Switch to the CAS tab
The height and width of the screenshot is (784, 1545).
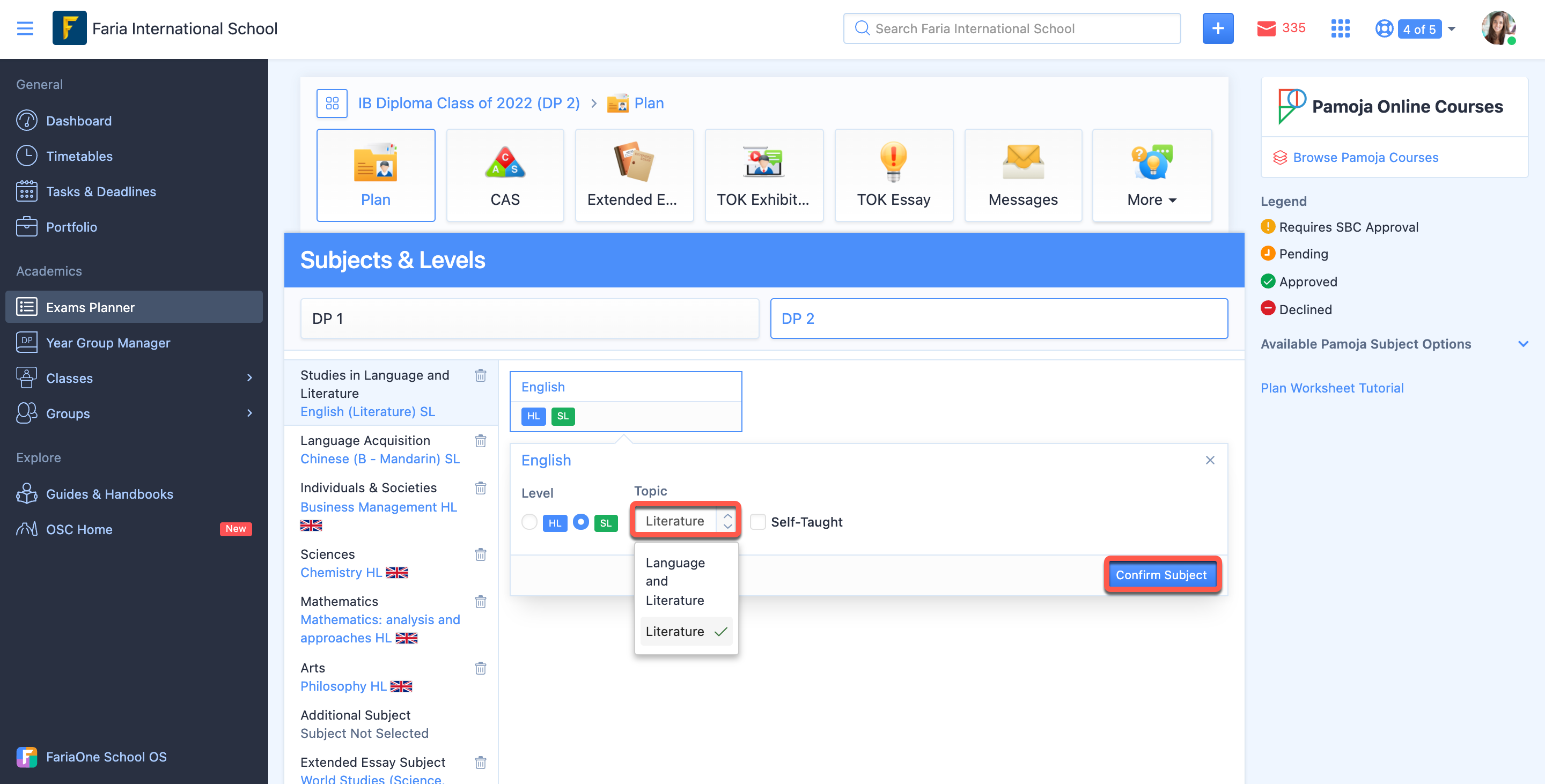pyautogui.click(x=505, y=175)
